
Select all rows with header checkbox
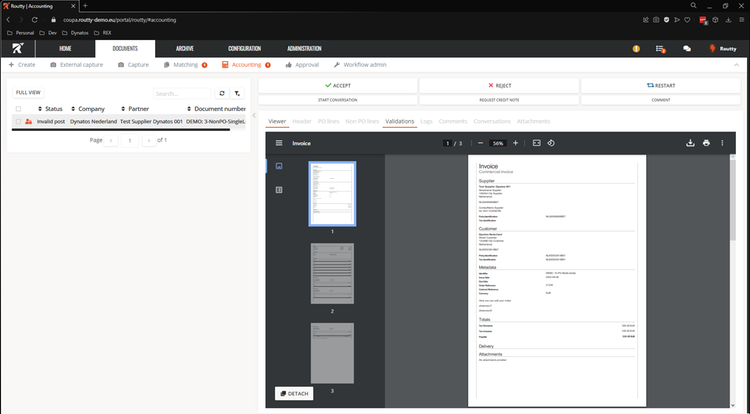[x=18, y=108]
